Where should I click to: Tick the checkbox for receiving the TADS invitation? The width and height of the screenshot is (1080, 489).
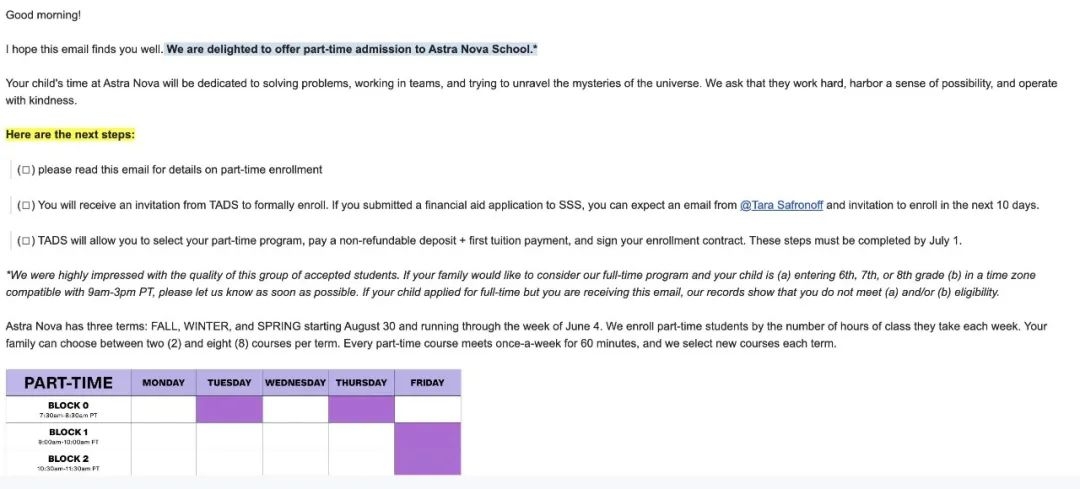point(27,205)
